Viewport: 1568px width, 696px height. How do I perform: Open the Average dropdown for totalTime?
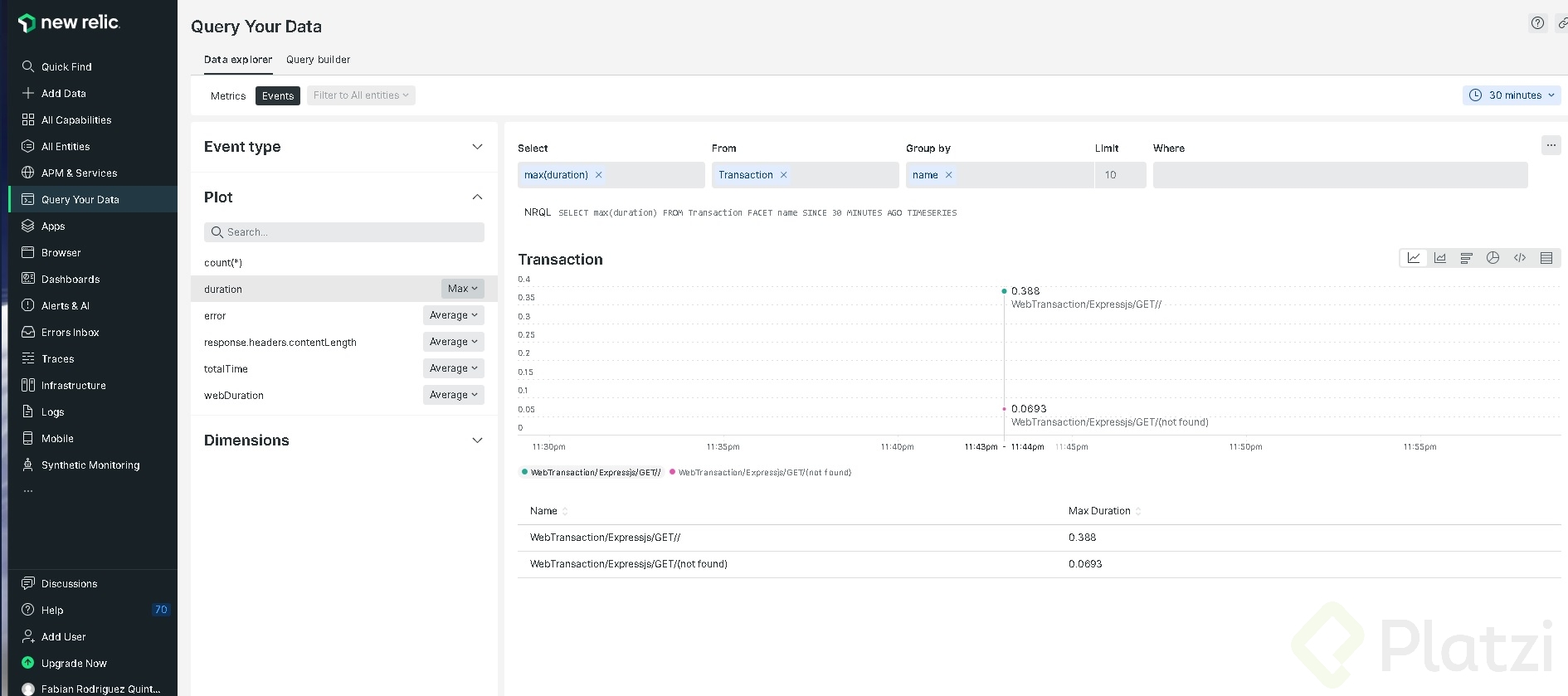pos(454,368)
